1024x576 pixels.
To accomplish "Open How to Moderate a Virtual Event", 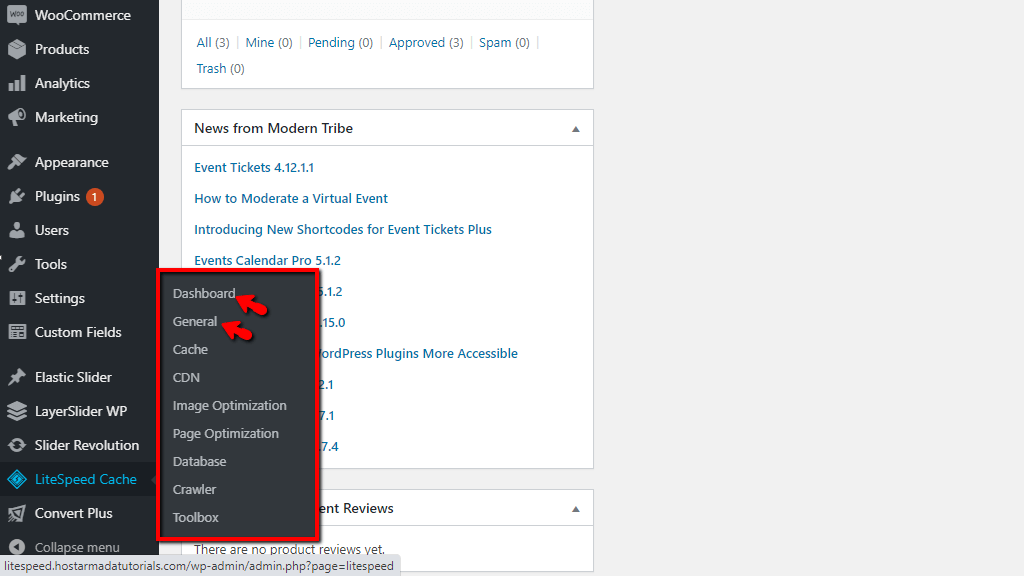I will (291, 199).
